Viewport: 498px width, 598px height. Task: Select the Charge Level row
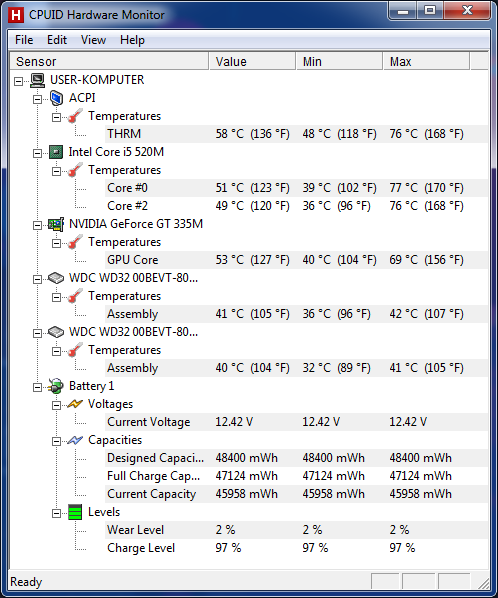coord(296,548)
